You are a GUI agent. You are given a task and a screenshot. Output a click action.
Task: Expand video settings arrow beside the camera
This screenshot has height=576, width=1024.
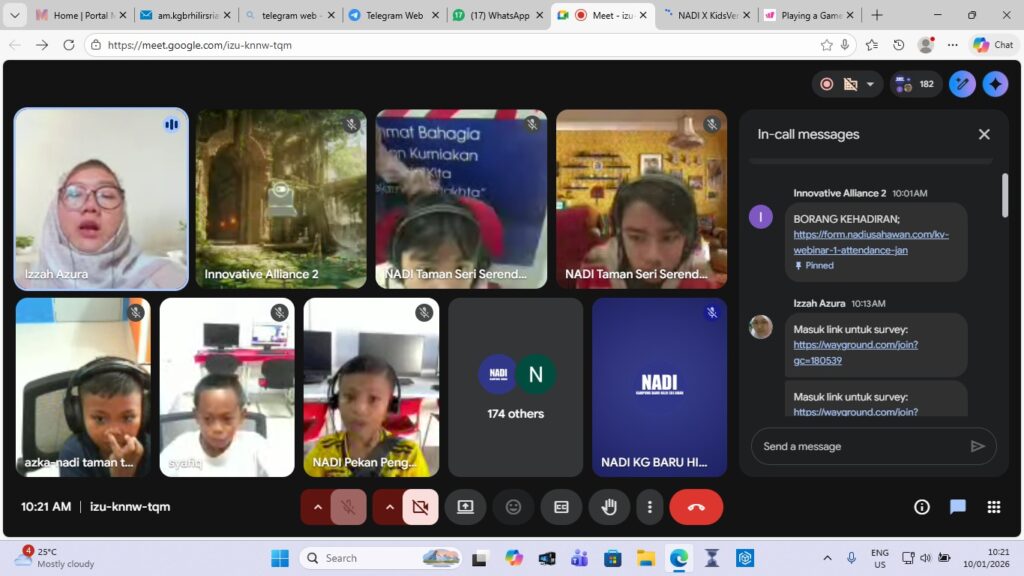click(390, 507)
